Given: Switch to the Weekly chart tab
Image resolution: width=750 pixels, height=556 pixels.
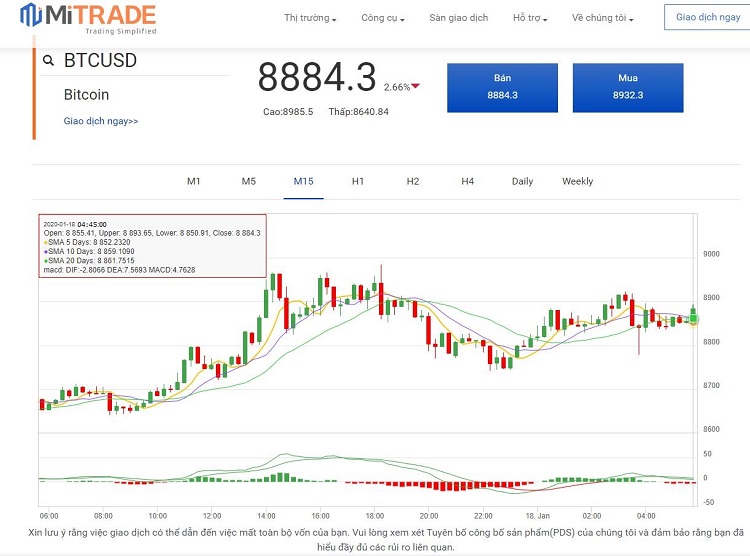Looking at the screenshot, I should (577, 181).
